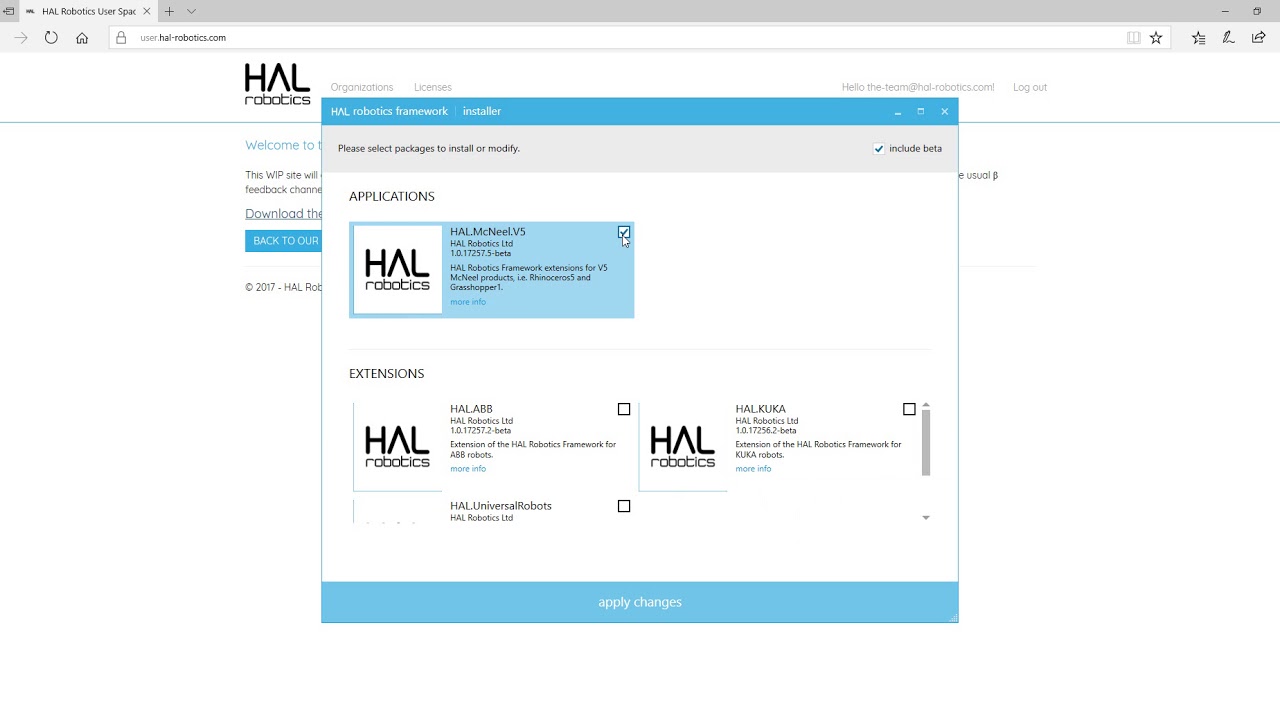This screenshot has width=1280, height=720.
Task: Add page to favorites star icon
Action: tap(1156, 38)
